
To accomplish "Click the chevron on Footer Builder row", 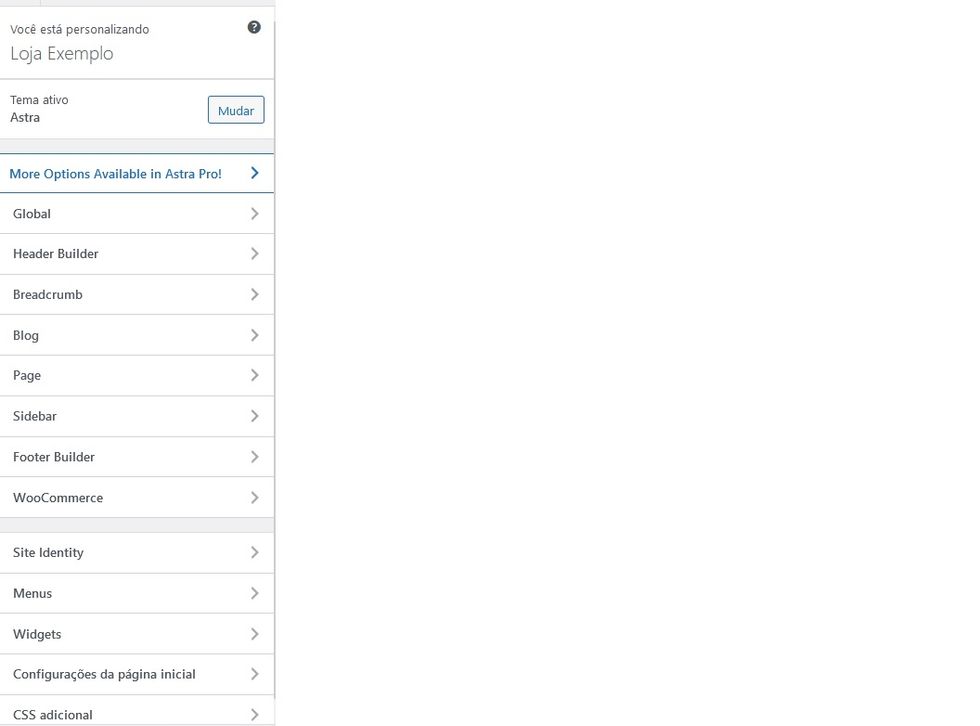I will point(254,457).
